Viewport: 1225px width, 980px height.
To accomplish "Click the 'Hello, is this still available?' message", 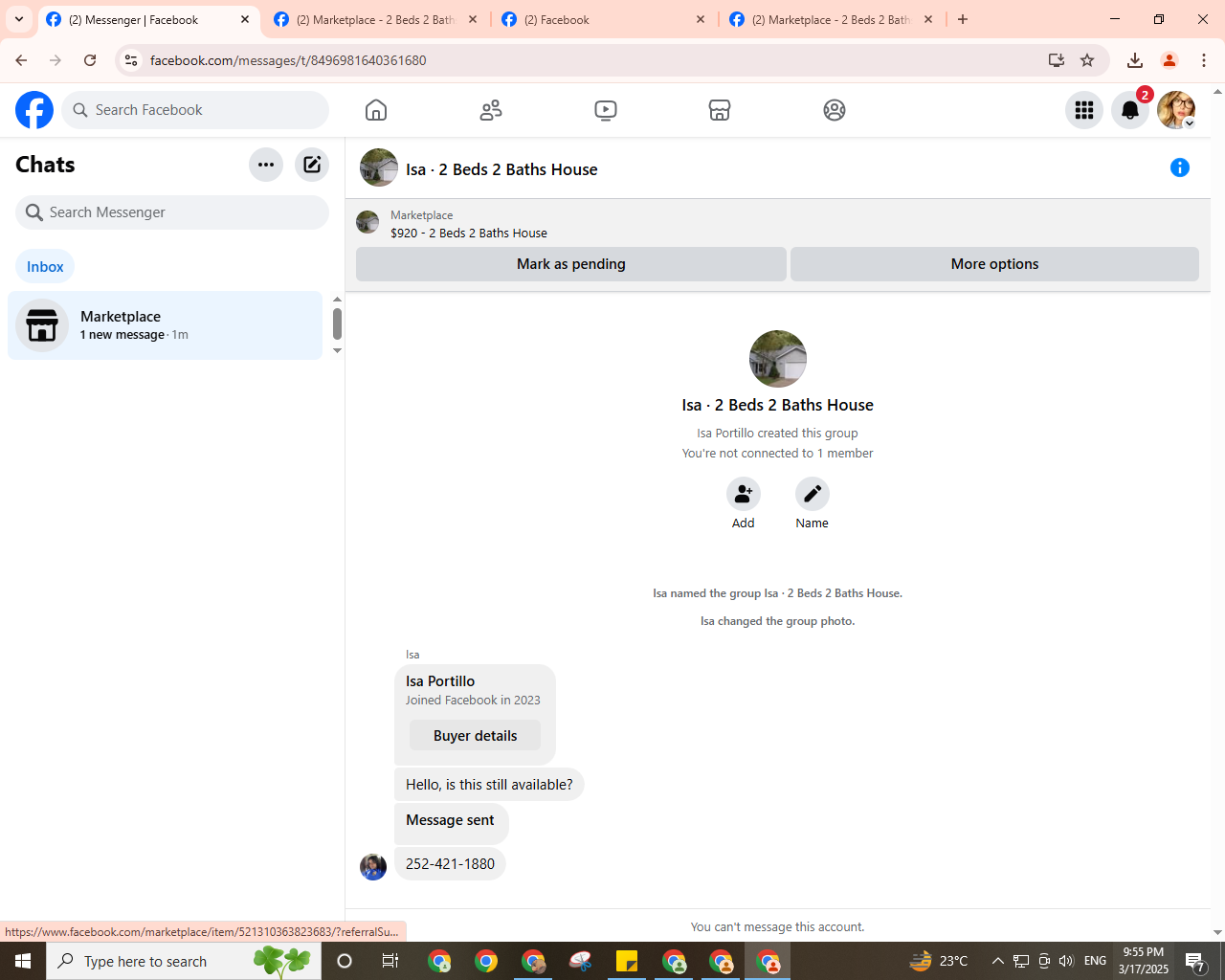I will 489,785.
